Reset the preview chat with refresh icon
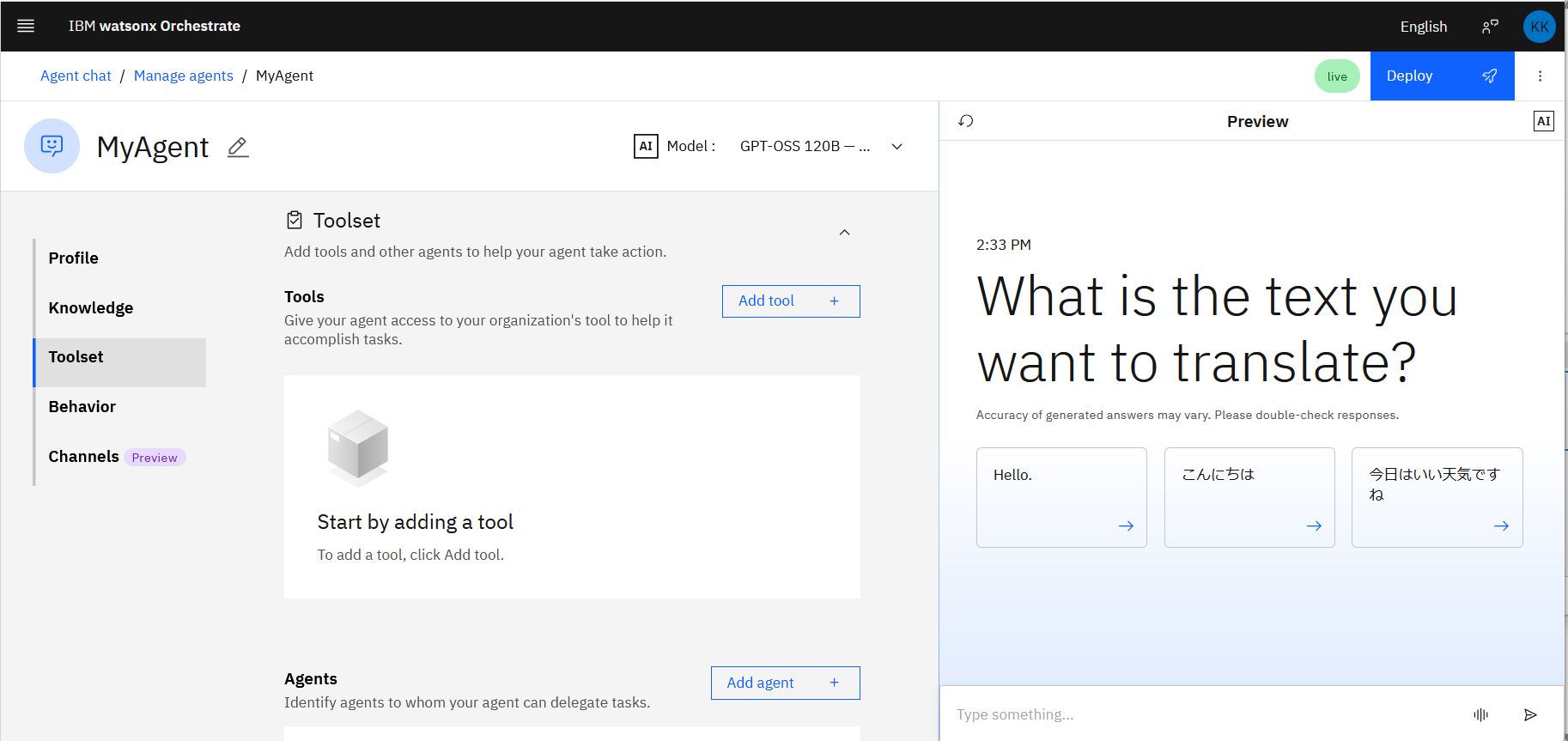 [x=966, y=121]
